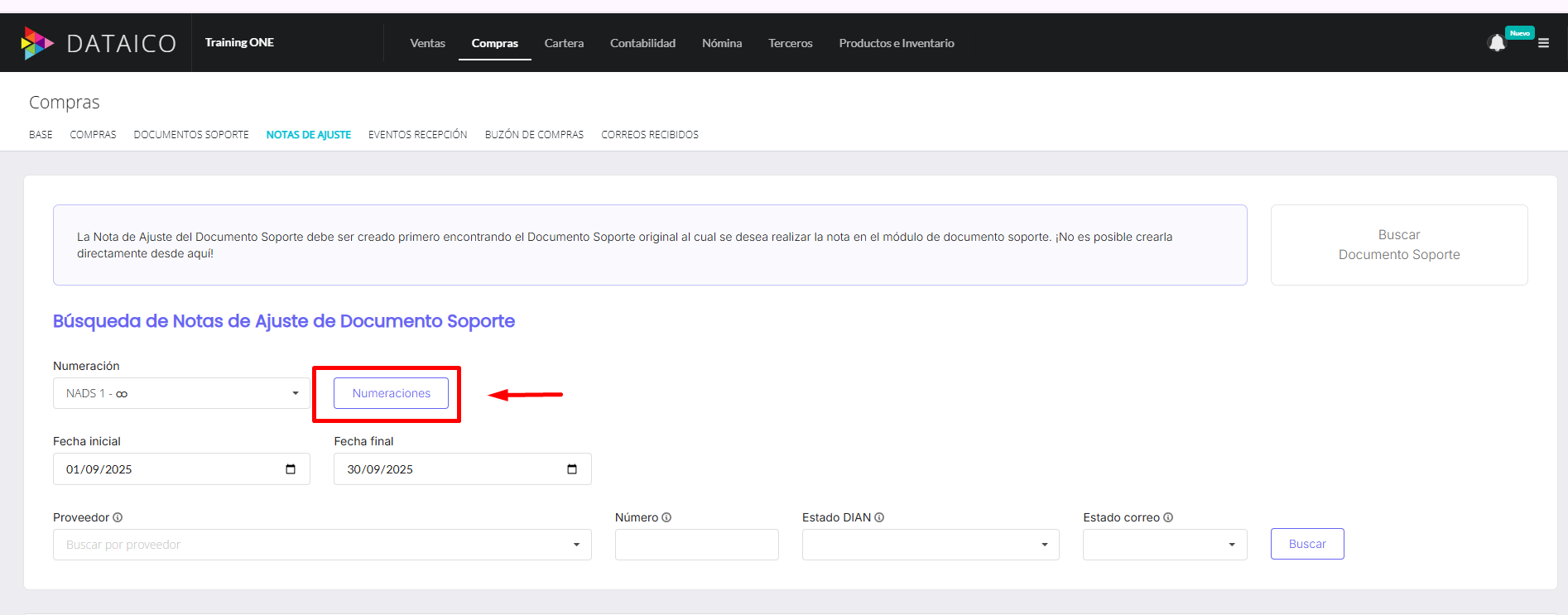
Task: Expand the Estado DIAN dropdown
Action: [x=931, y=545]
